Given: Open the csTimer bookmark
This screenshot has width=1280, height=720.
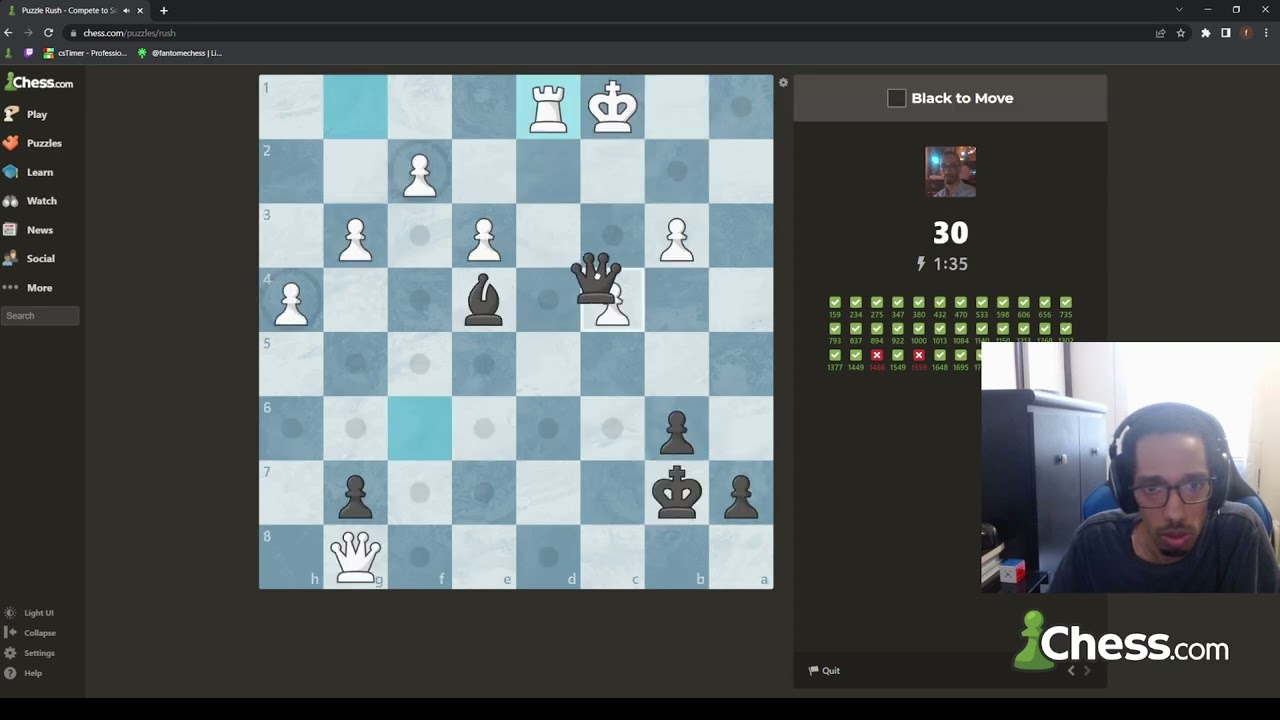Looking at the screenshot, I should pos(85,53).
